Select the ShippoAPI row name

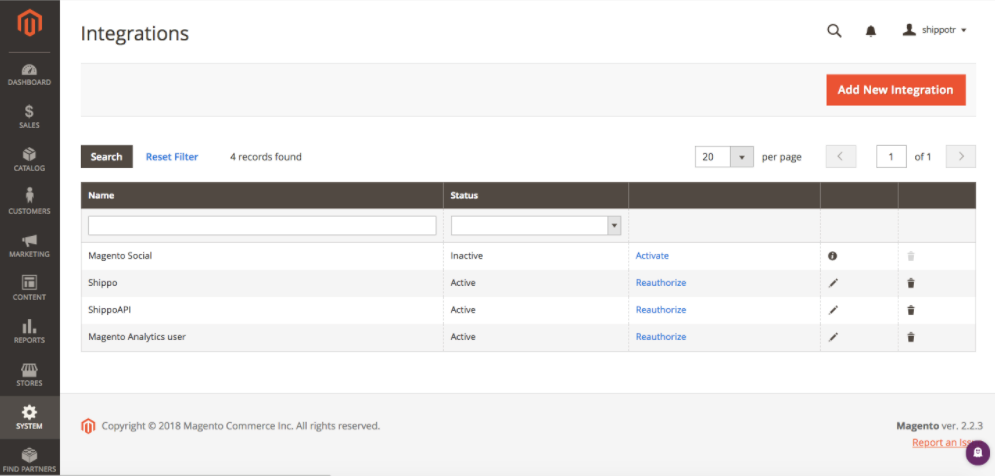110,310
